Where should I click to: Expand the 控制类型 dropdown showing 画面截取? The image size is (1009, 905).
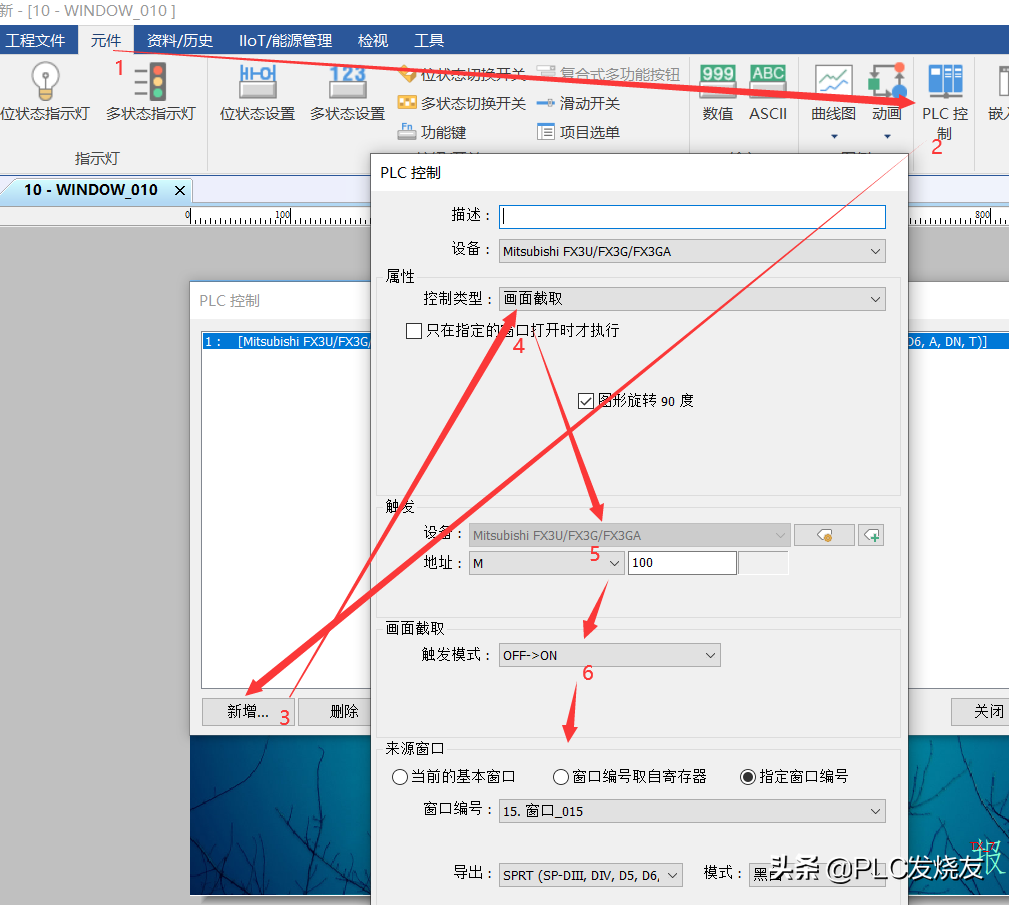coord(692,299)
